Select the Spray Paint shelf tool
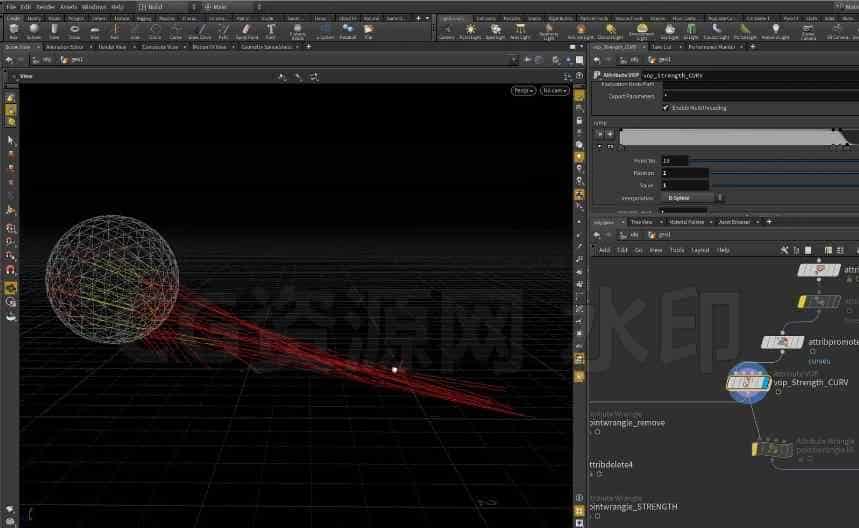This screenshot has width=859, height=528. click(247, 31)
